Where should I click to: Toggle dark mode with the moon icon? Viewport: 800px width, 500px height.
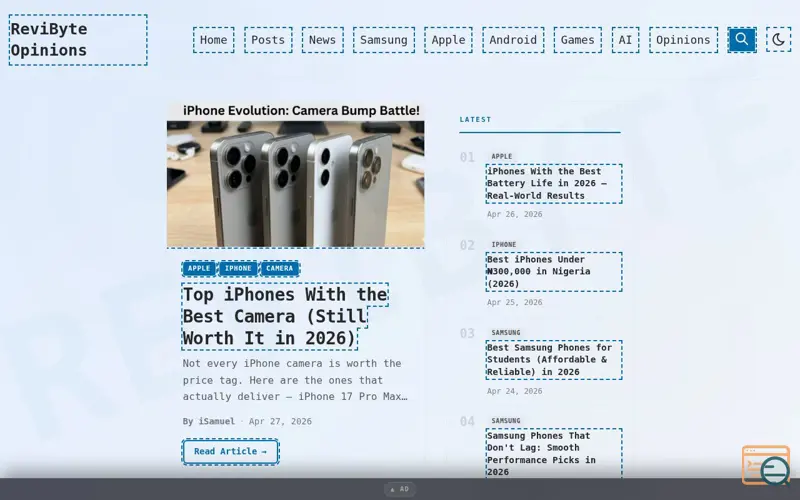[778, 40]
